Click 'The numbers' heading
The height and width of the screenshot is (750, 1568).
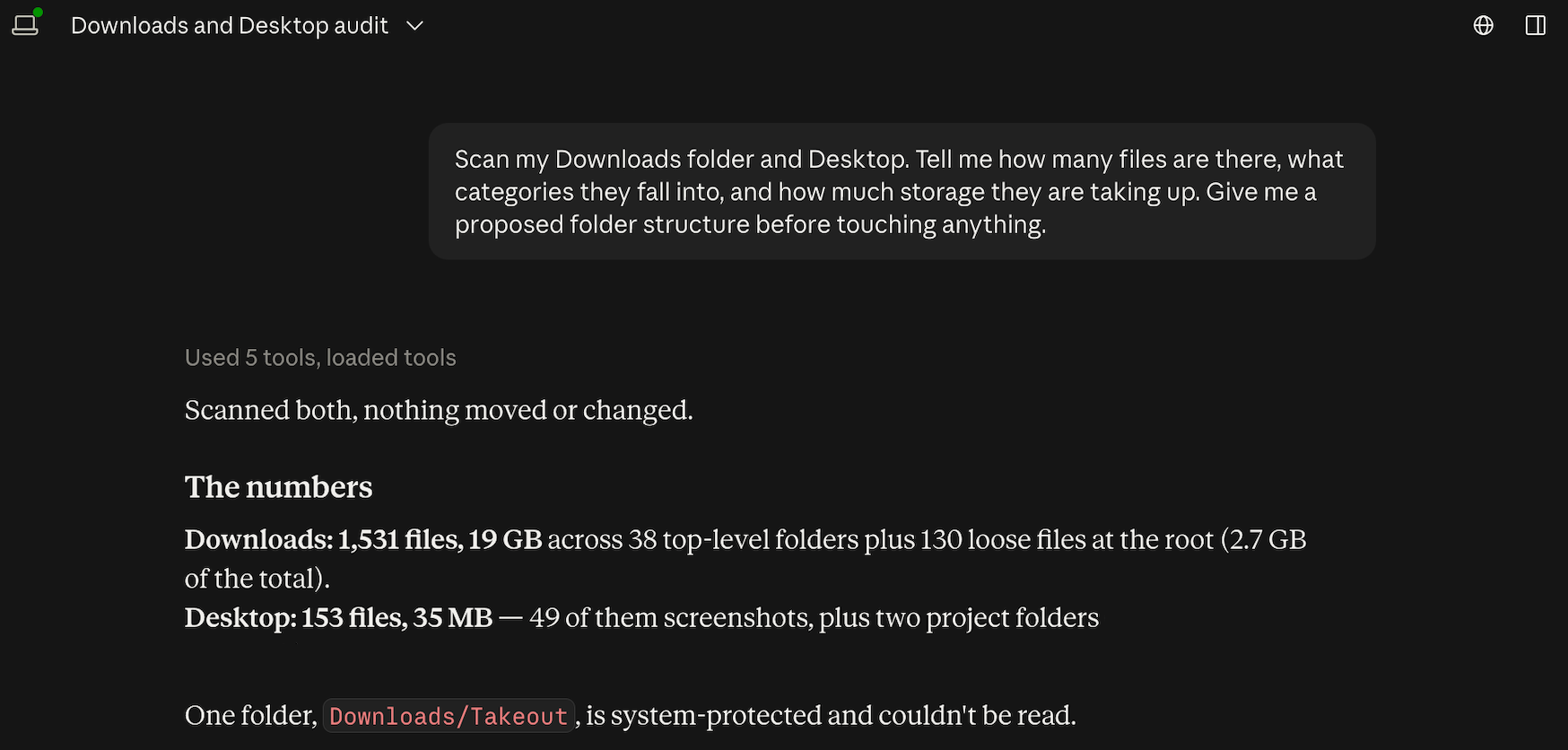tap(278, 487)
